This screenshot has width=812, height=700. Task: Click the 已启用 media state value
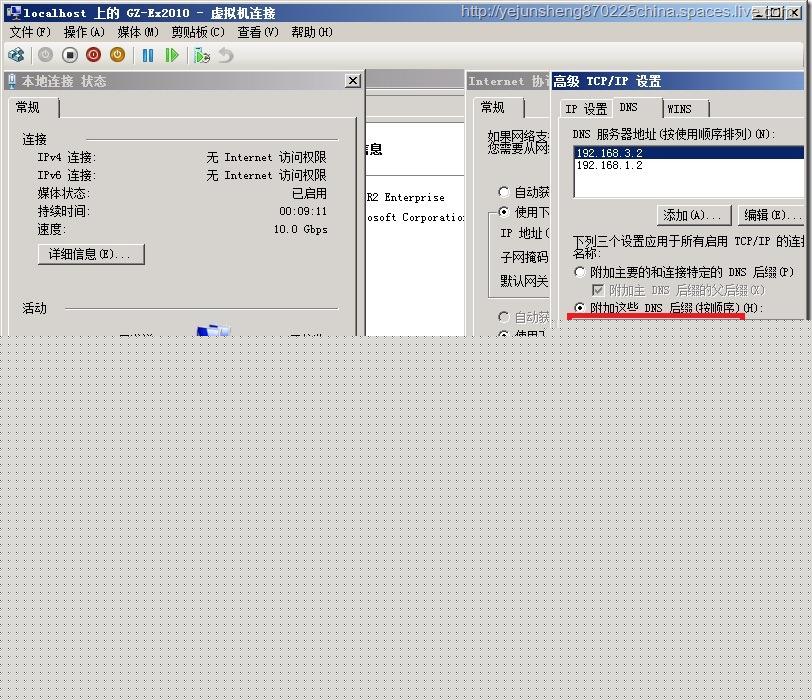309,193
